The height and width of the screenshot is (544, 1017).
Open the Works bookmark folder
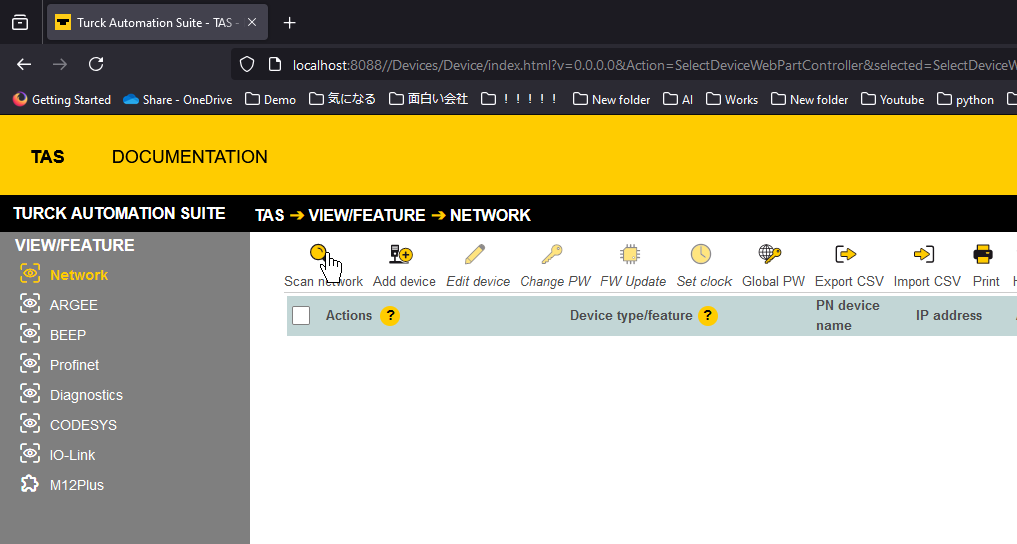[x=732, y=99]
